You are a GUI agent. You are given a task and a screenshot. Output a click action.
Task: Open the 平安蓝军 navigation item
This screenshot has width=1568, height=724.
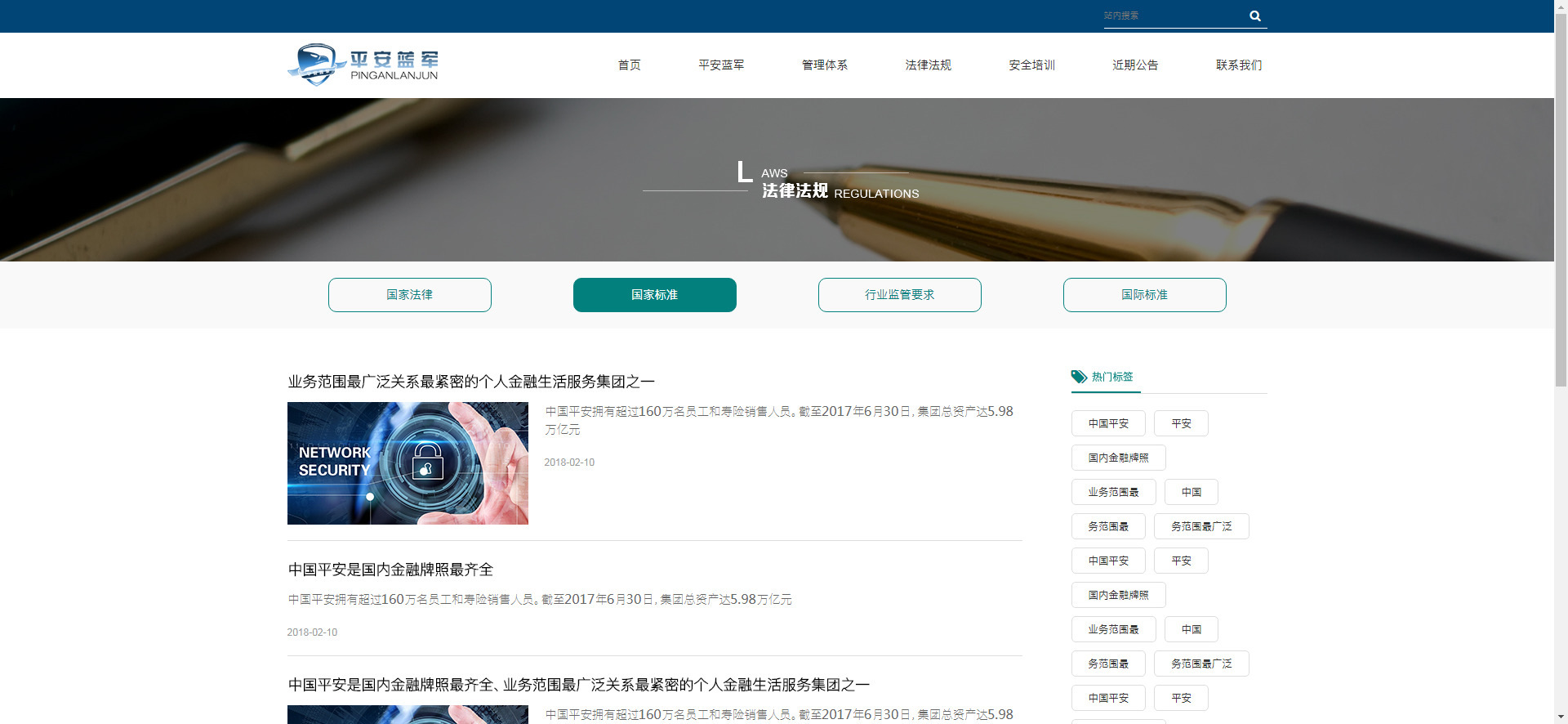click(x=721, y=65)
